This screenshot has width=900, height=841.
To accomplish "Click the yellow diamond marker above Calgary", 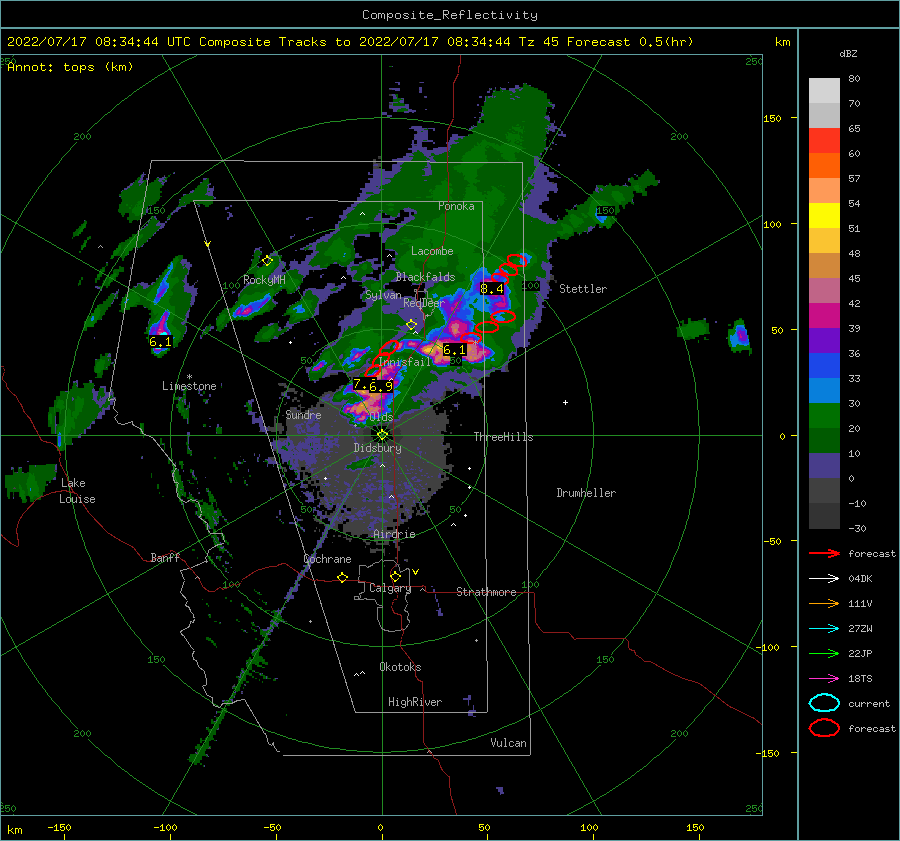I will [x=395, y=576].
